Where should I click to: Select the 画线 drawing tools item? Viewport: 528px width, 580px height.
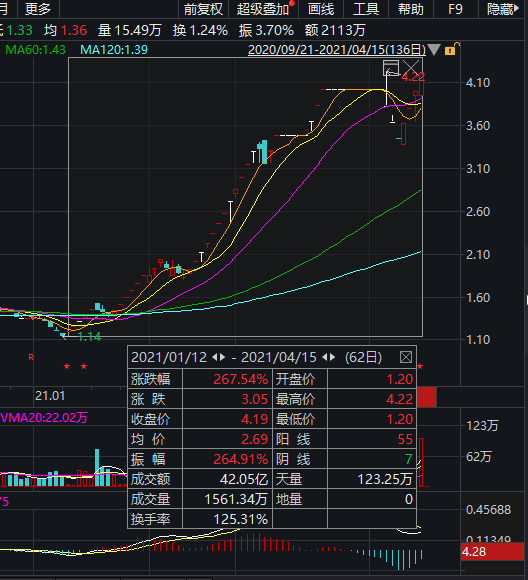click(321, 9)
